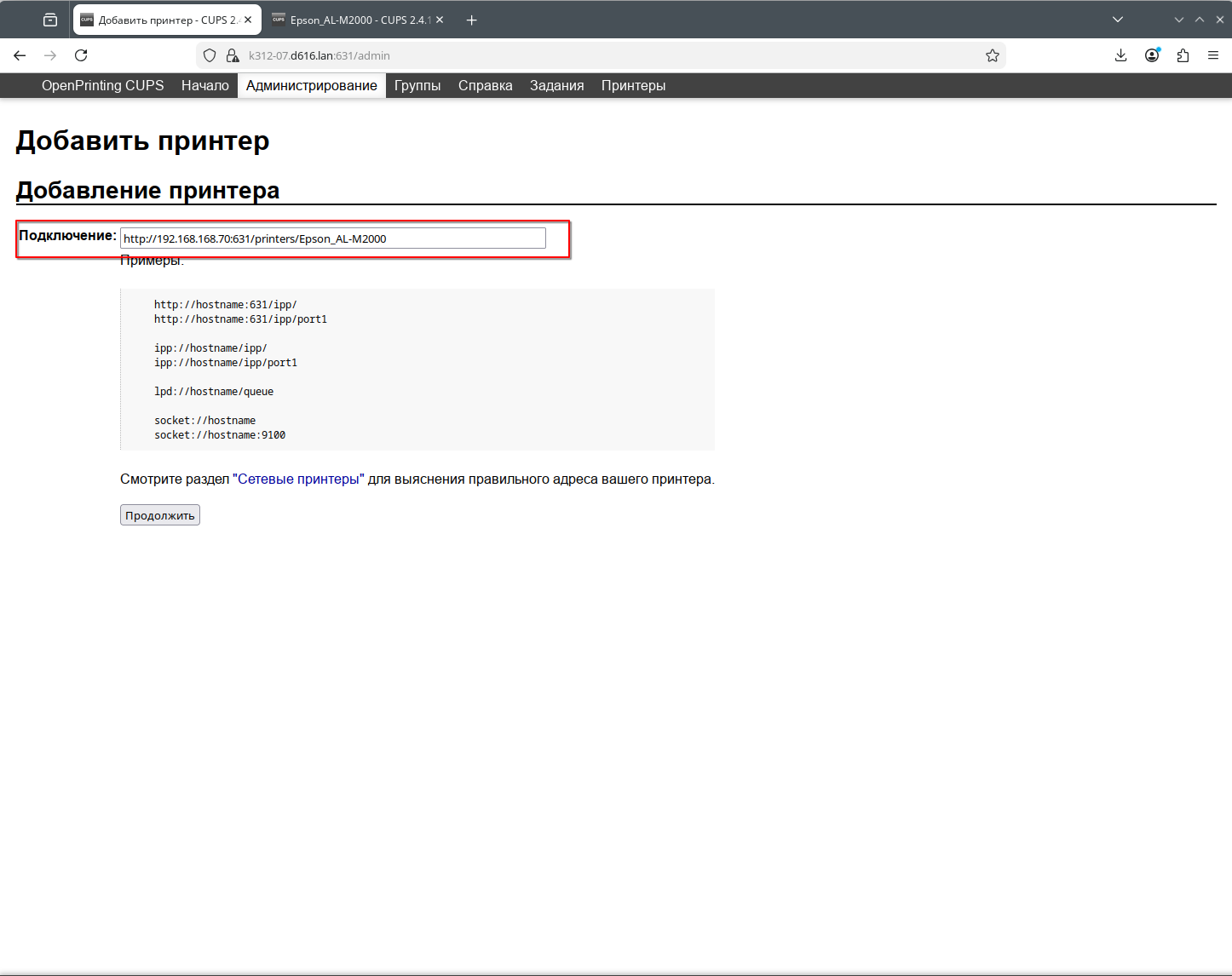Viewport: 1232px width, 976px height.
Task: Reload the current page
Action: (x=81, y=55)
